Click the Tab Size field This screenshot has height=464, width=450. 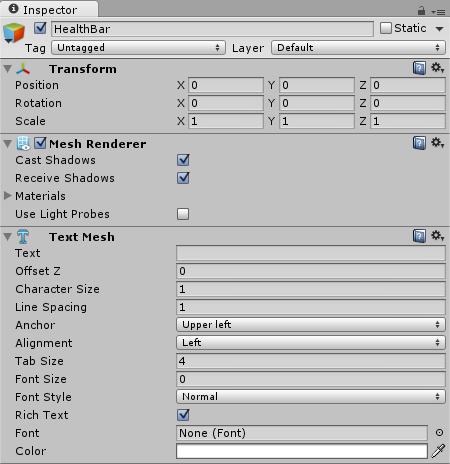pyautogui.click(x=311, y=361)
